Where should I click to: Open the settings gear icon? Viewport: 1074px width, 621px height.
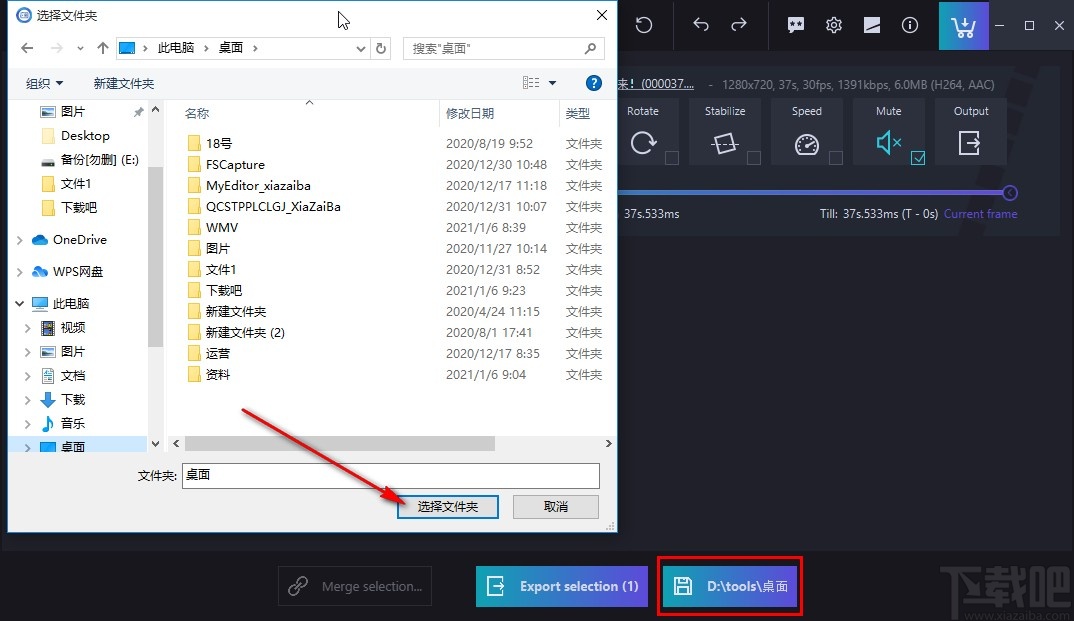(834, 25)
